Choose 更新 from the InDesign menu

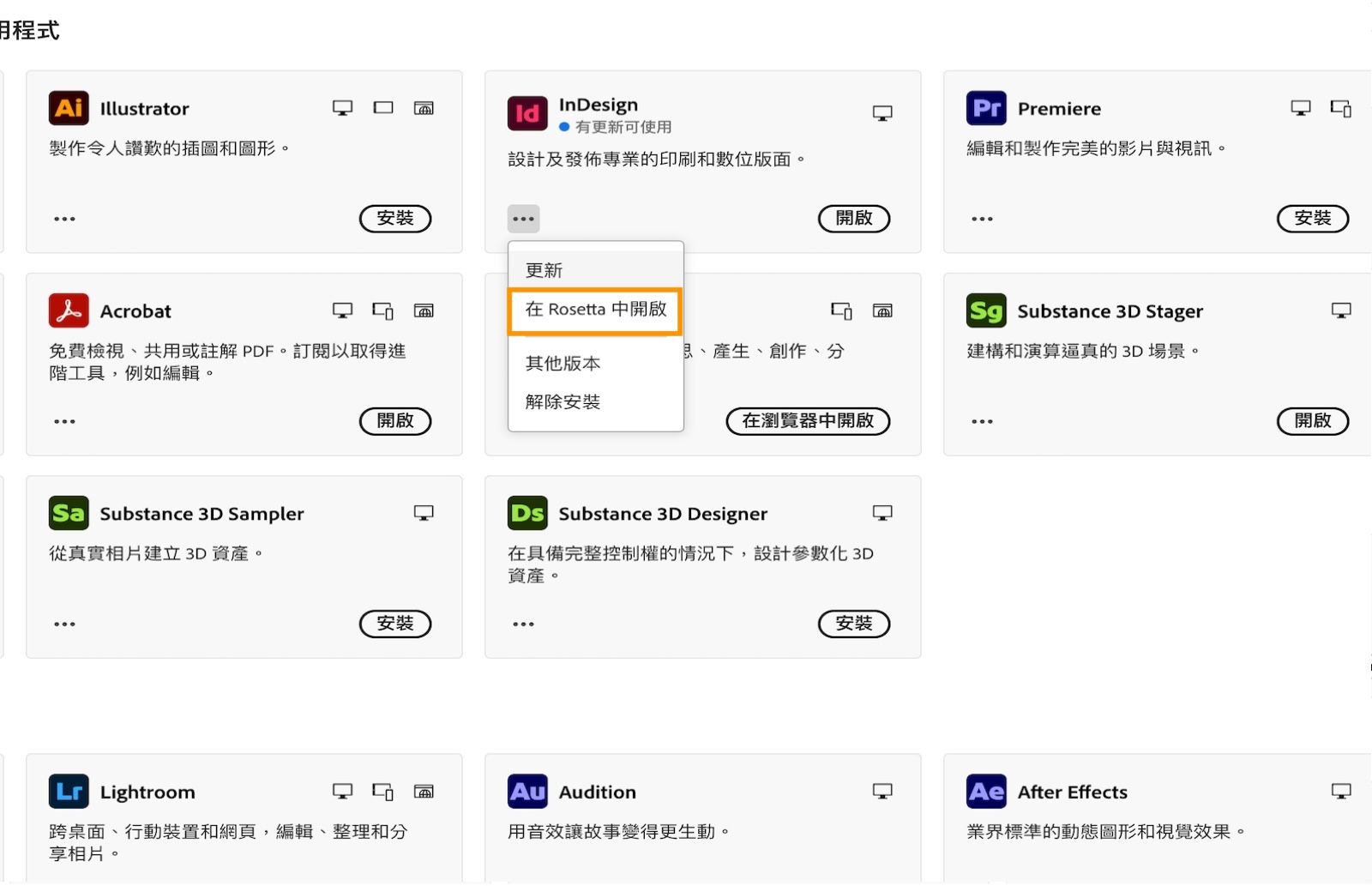(596, 270)
